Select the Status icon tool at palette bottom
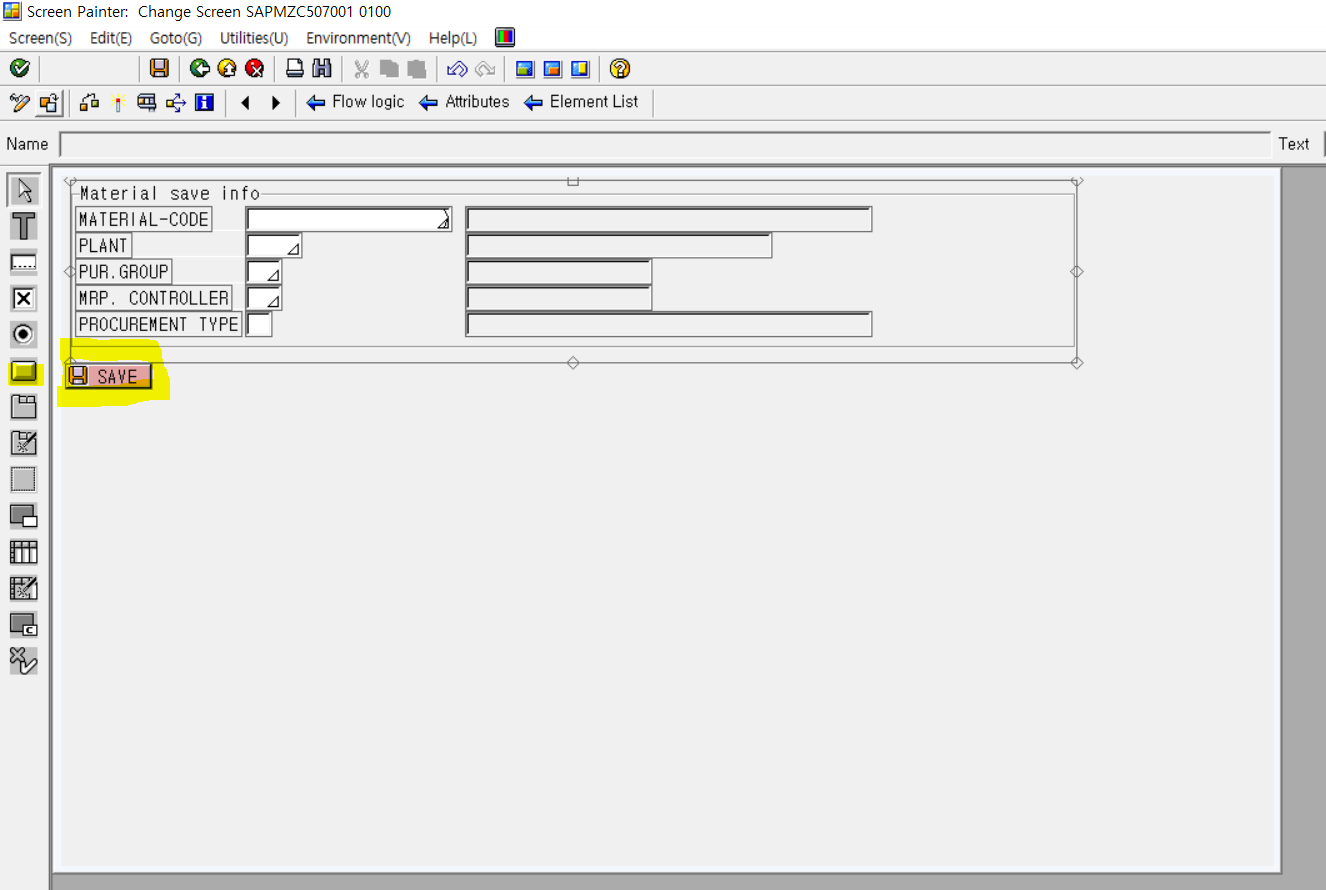This screenshot has width=1326, height=890. coord(24,660)
